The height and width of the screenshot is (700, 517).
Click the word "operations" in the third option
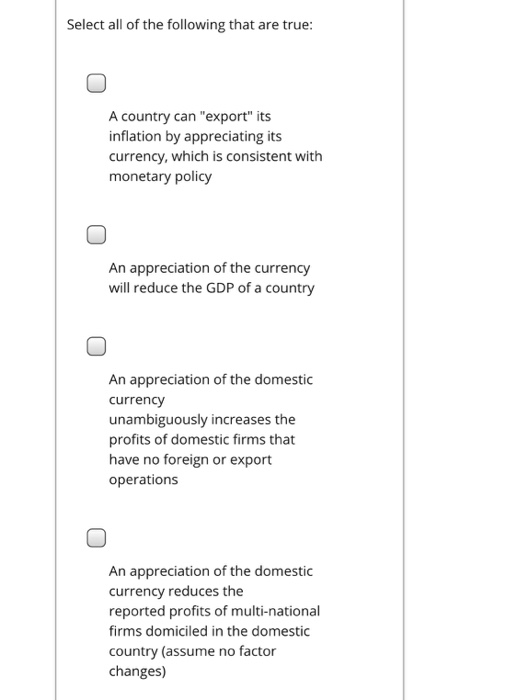[143, 480]
